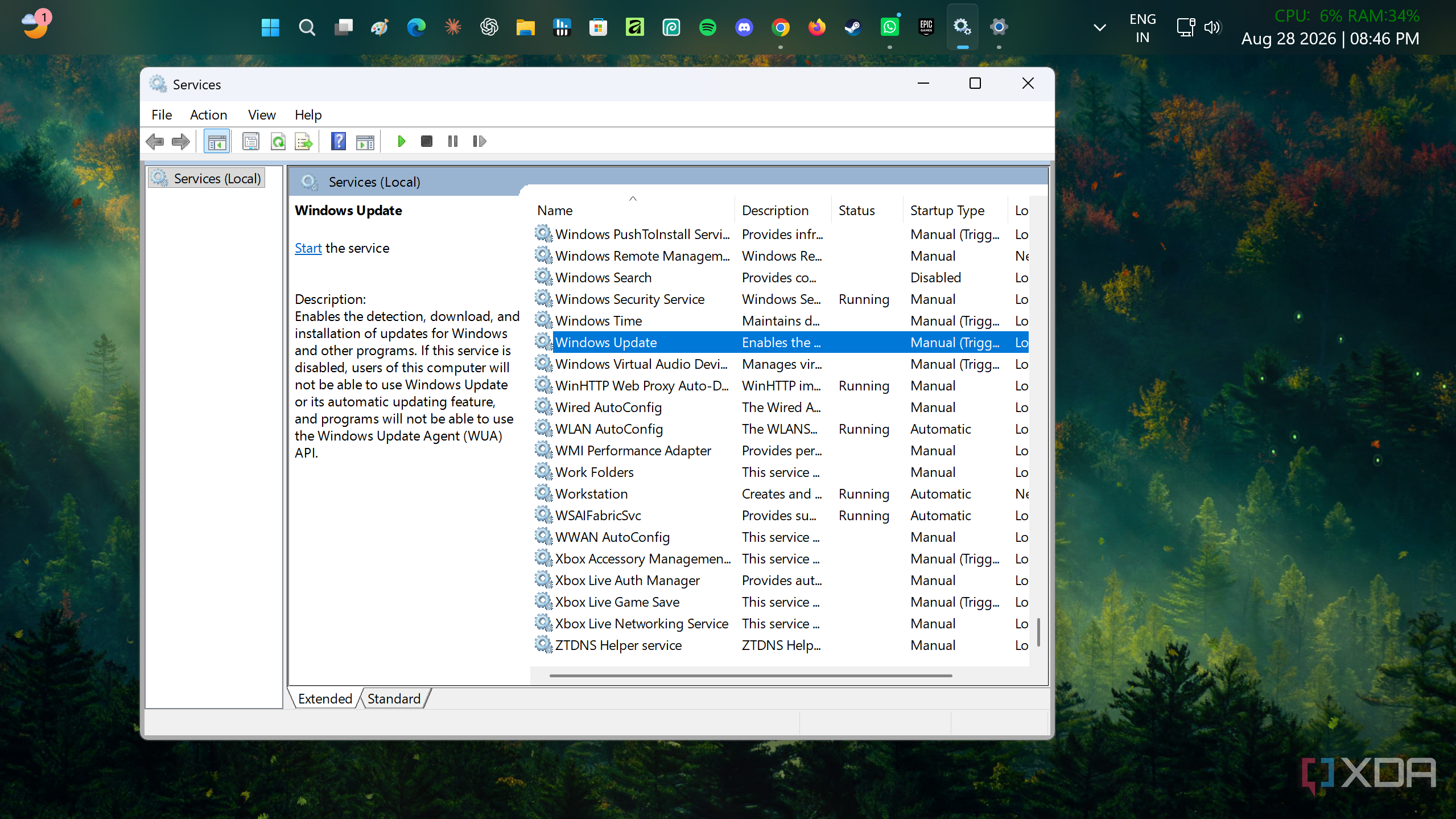Screen dimensions: 1456x819
Task: Click the Pause Service toolbar icon
Action: 453,141
